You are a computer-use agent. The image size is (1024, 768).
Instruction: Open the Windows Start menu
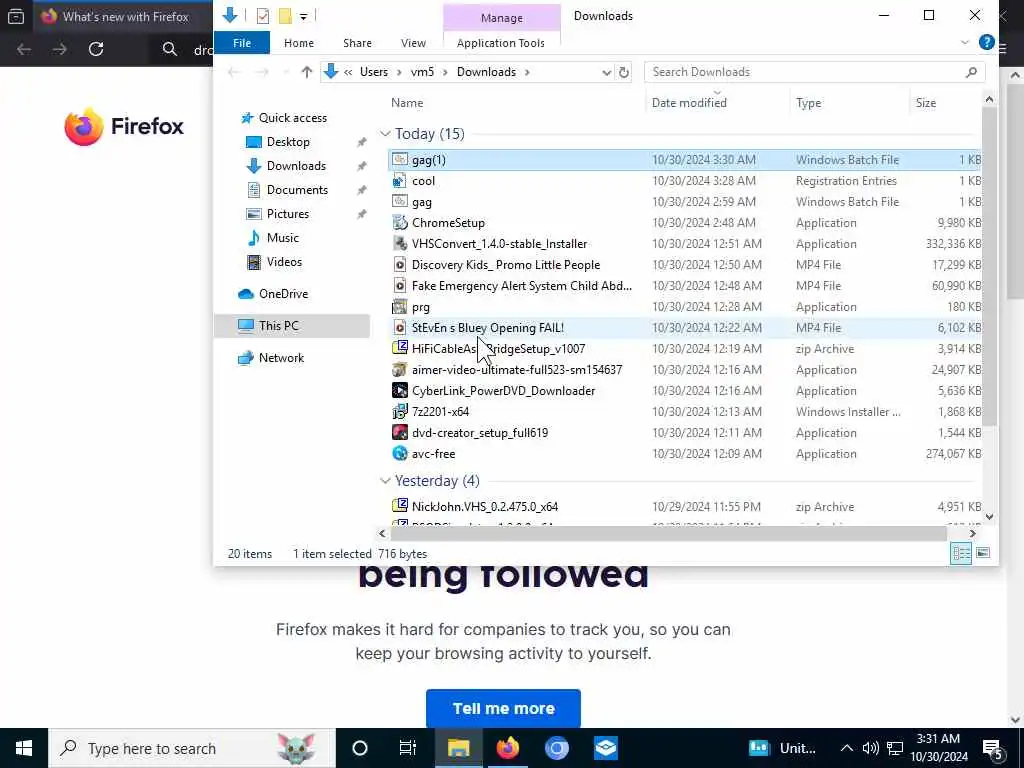point(24,748)
